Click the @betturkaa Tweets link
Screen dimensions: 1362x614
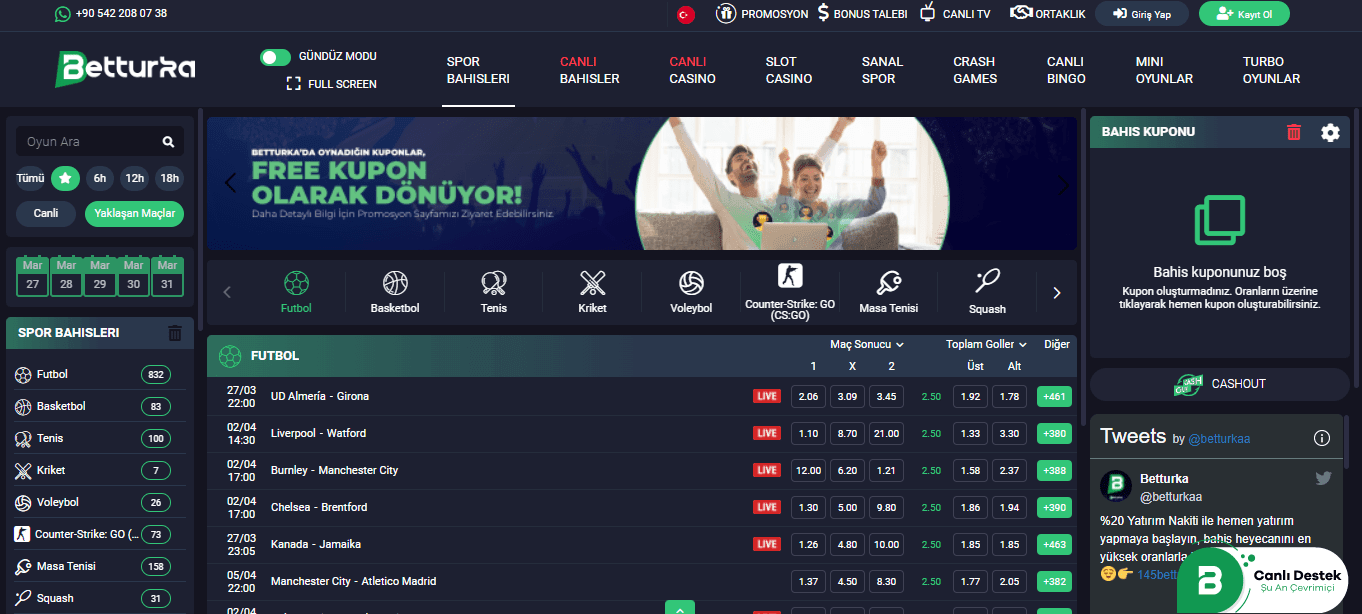coord(1218,439)
